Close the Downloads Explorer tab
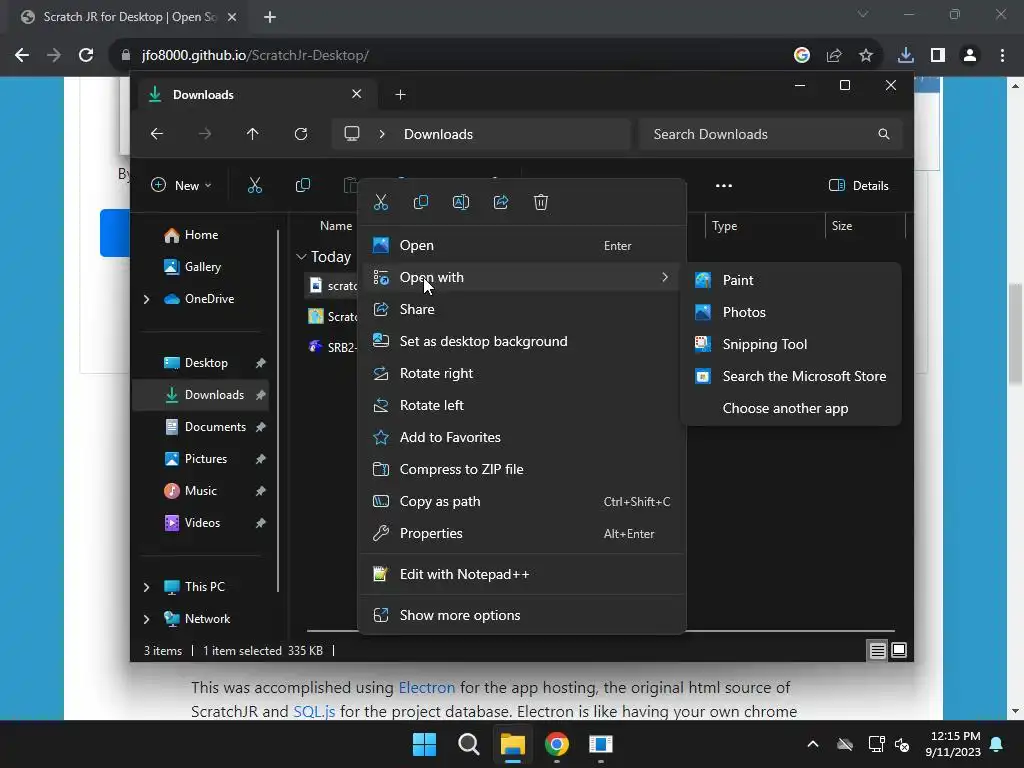This screenshot has width=1024, height=768. (357, 94)
